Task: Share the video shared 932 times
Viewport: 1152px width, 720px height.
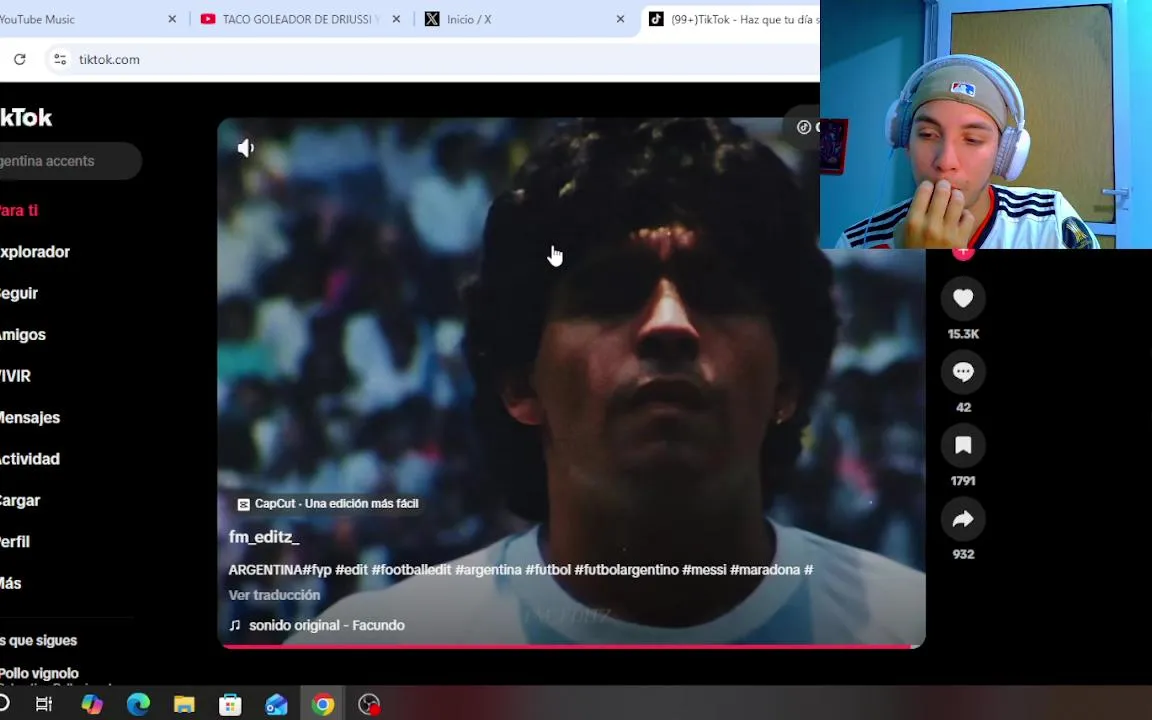Action: point(963,519)
